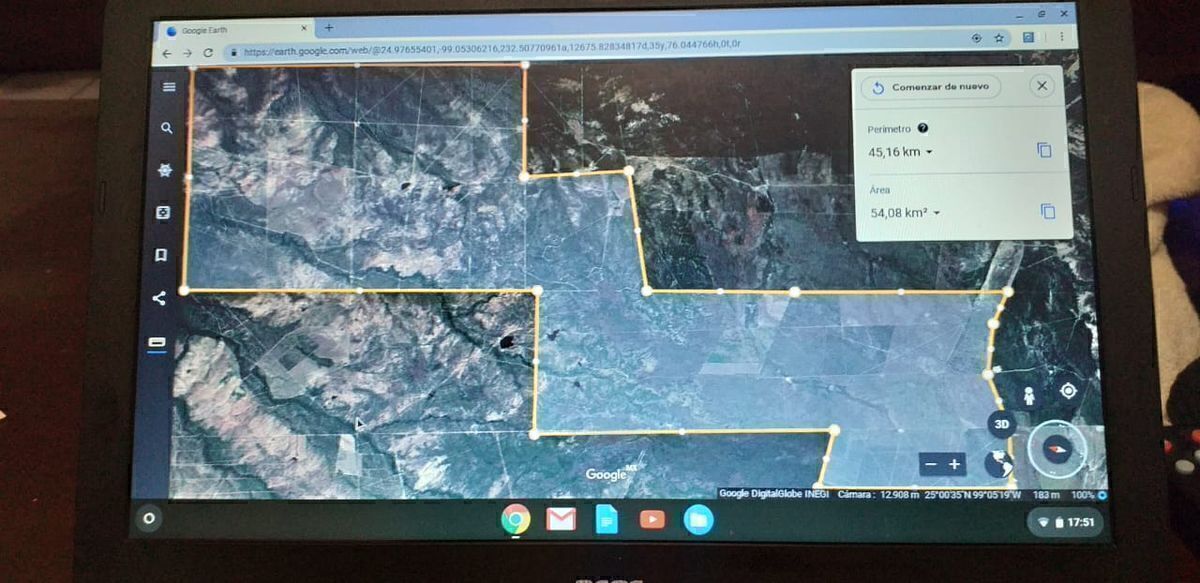The image size is (1200, 583).
Task: Open Files app from the shelf
Action: 698,520
